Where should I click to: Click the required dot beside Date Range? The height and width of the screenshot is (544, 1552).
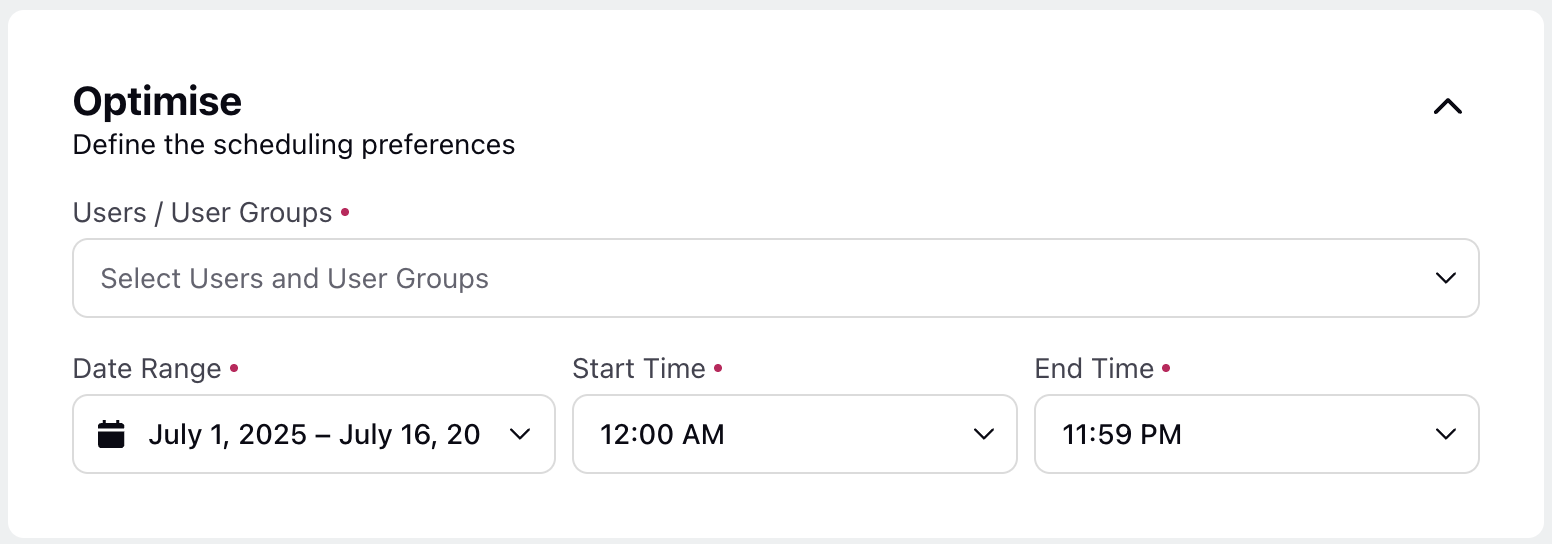[234, 368]
